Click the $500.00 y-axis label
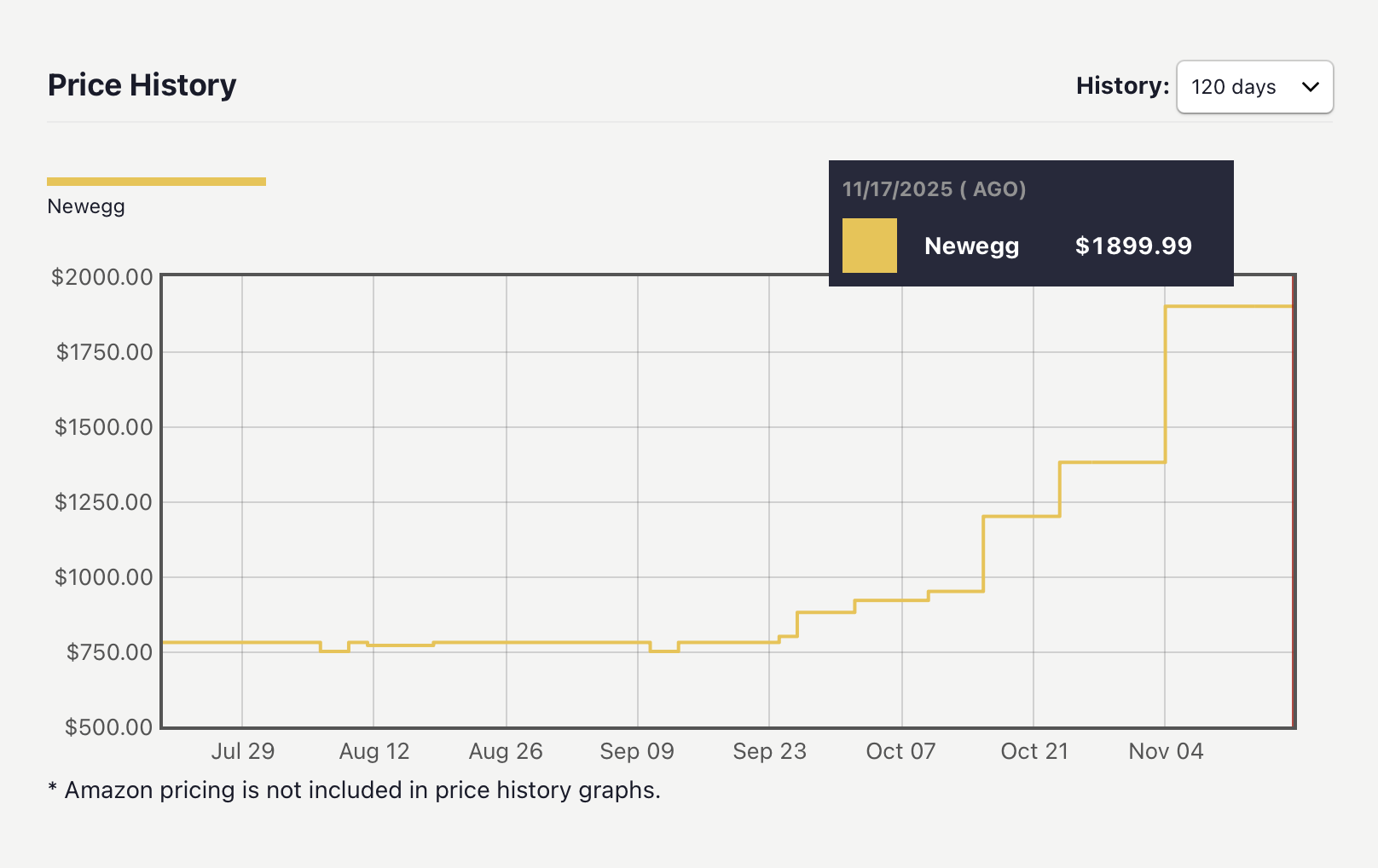The height and width of the screenshot is (868, 1378). [108, 727]
